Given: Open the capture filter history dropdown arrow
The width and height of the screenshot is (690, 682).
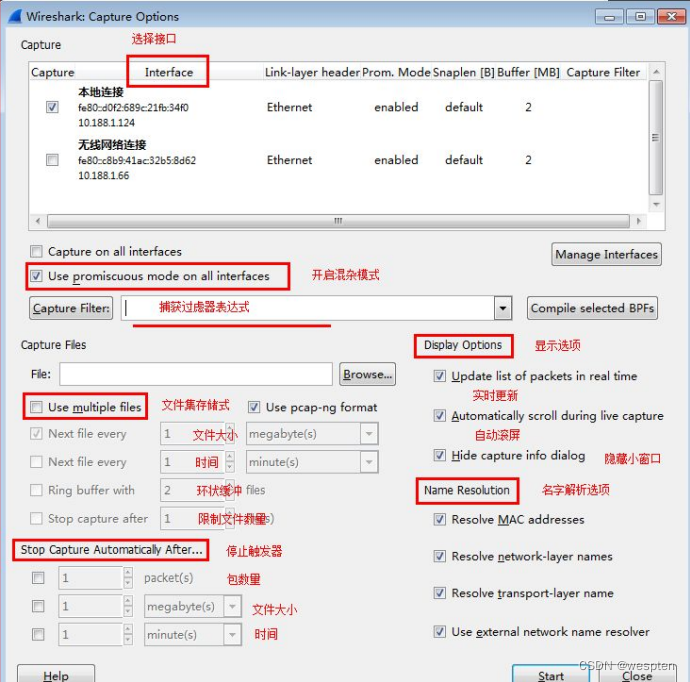Looking at the screenshot, I should point(503,308).
